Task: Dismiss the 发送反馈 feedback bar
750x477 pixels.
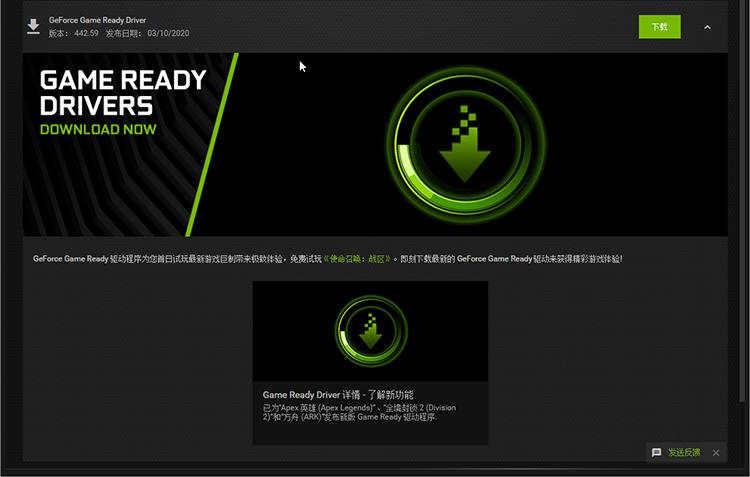Action: point(716,453)
